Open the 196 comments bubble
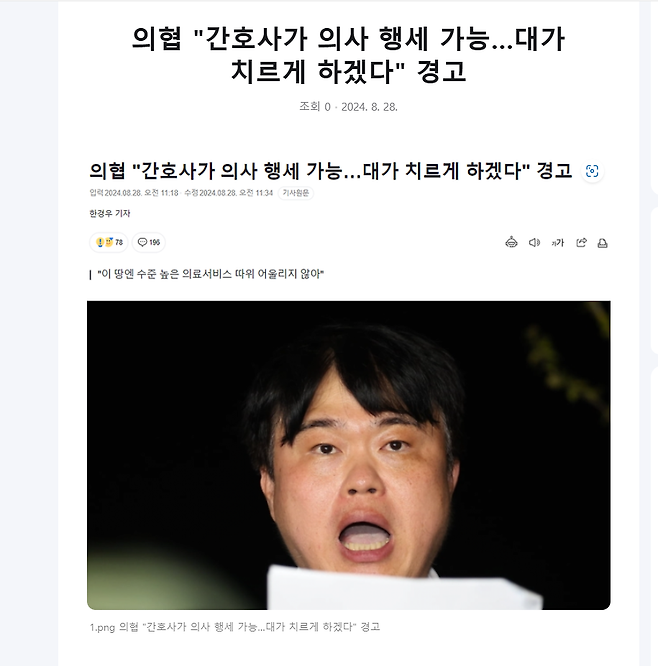 coord(149,242)
